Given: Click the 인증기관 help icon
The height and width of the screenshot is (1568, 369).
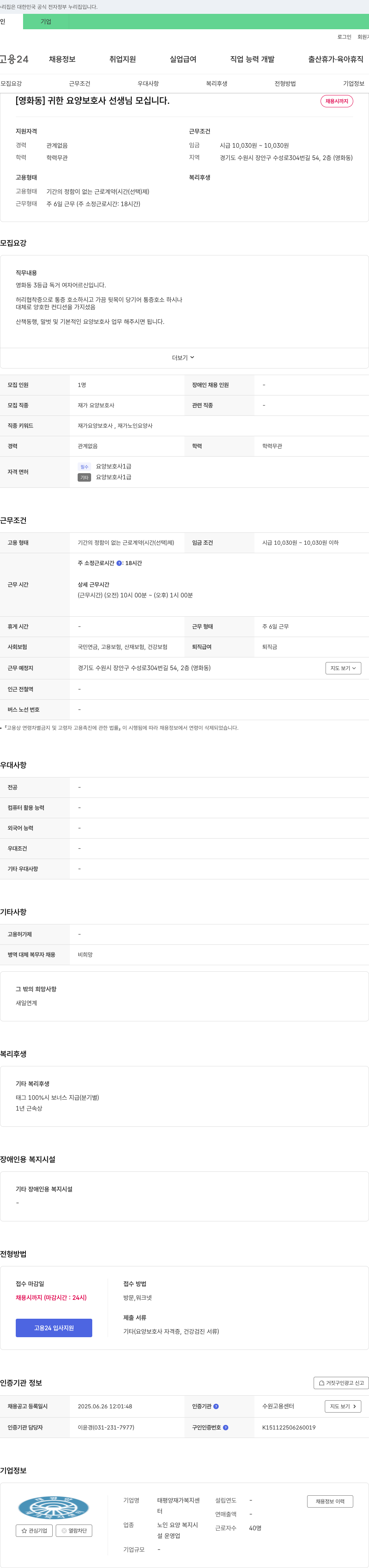Looking at the screenshot, I should point(216,1406).
